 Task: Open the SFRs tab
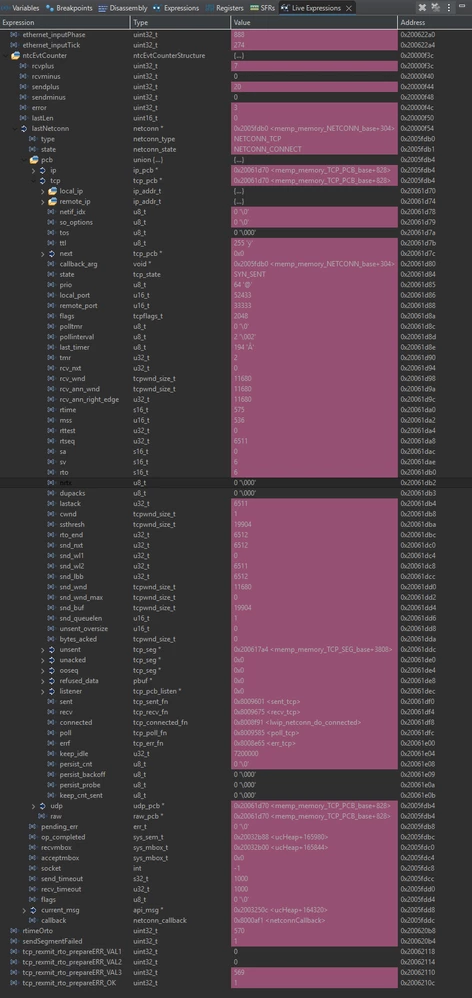click(263, 8)
